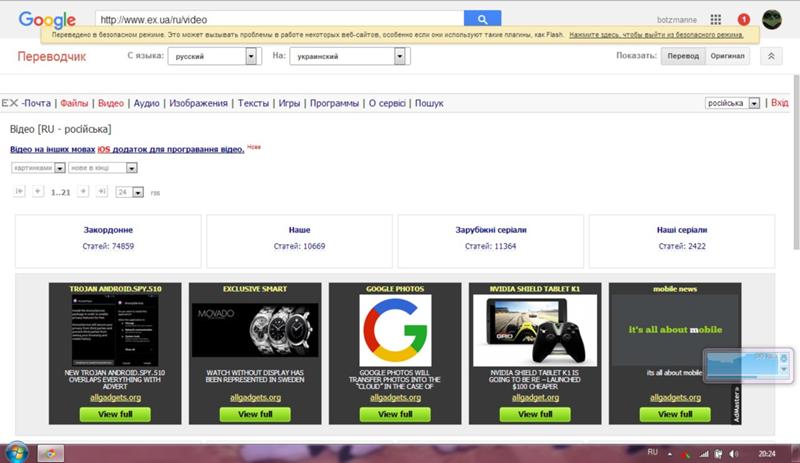800x463 pixels.
Task: Click the URL input field
Action: (x=279, y=19)
